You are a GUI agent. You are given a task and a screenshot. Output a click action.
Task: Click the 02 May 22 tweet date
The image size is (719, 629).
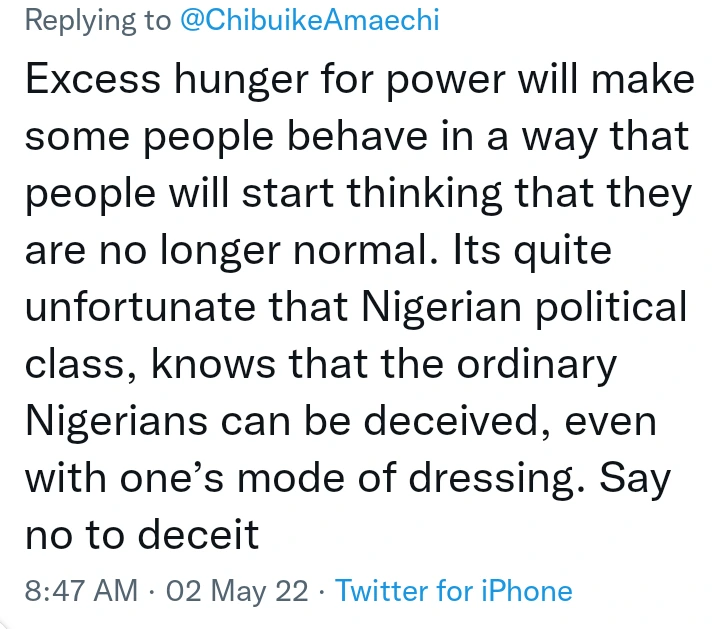(237, 590)
